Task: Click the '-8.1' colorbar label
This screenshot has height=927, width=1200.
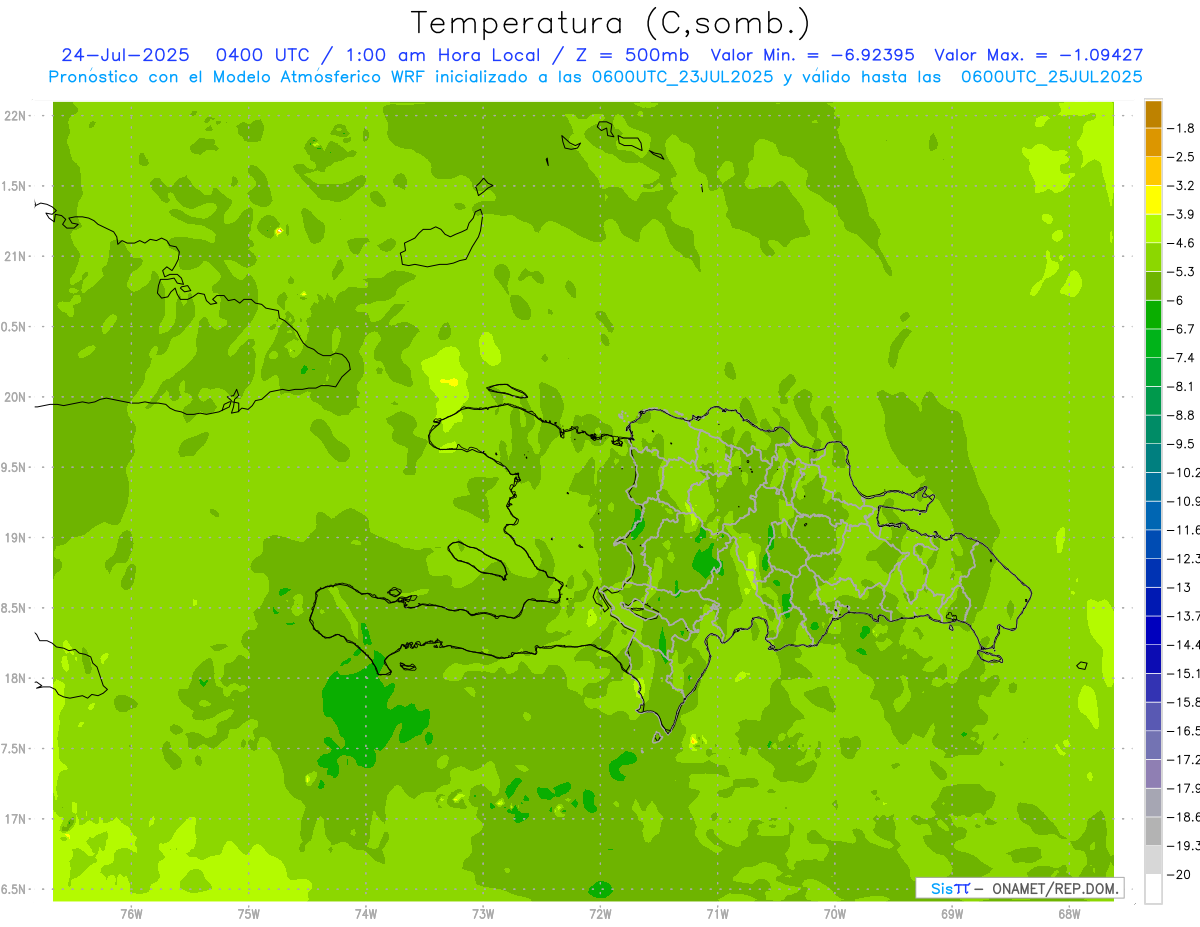Action: (1181, 386)
